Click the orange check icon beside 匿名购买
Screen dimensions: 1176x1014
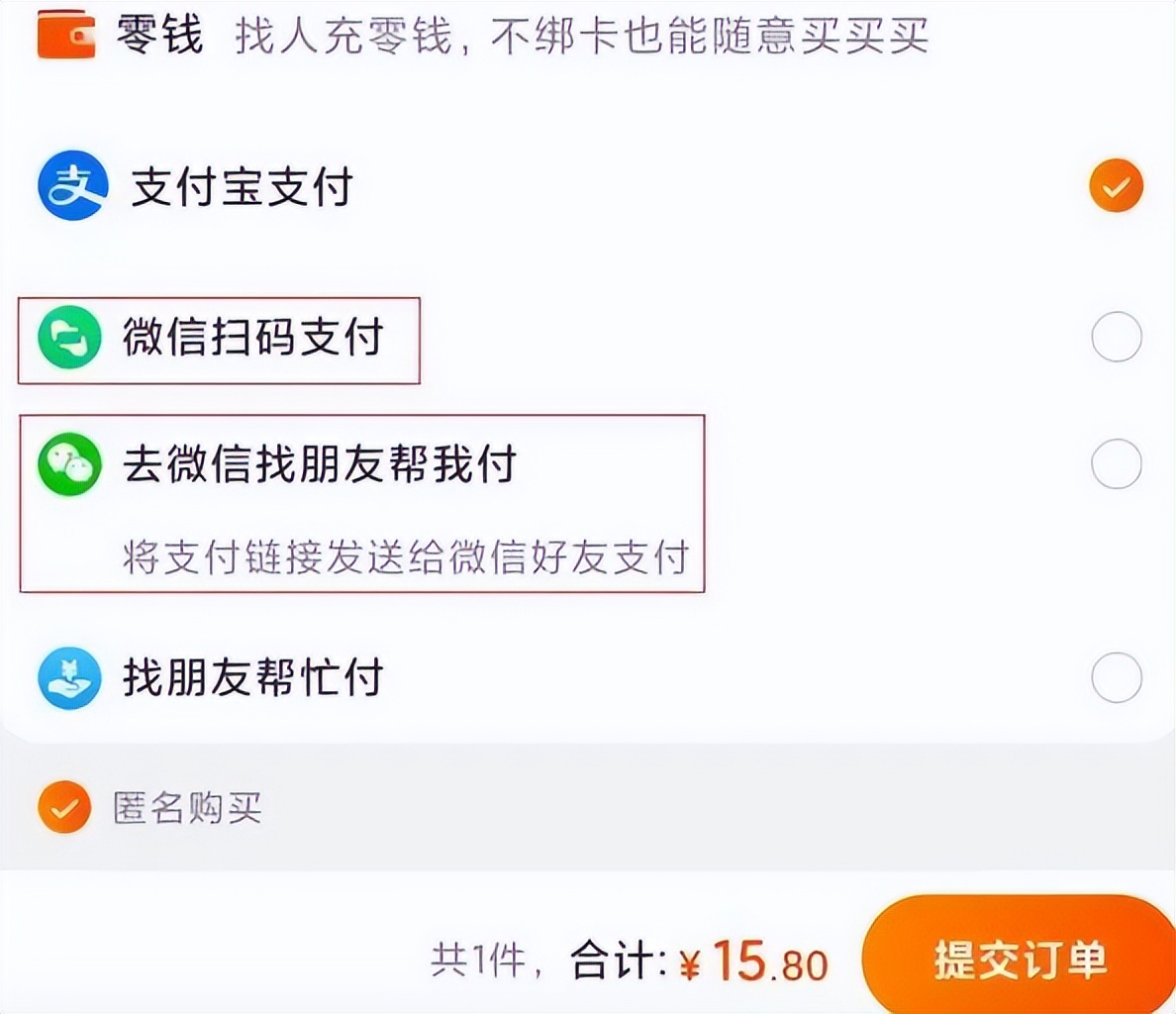(63, 808)
